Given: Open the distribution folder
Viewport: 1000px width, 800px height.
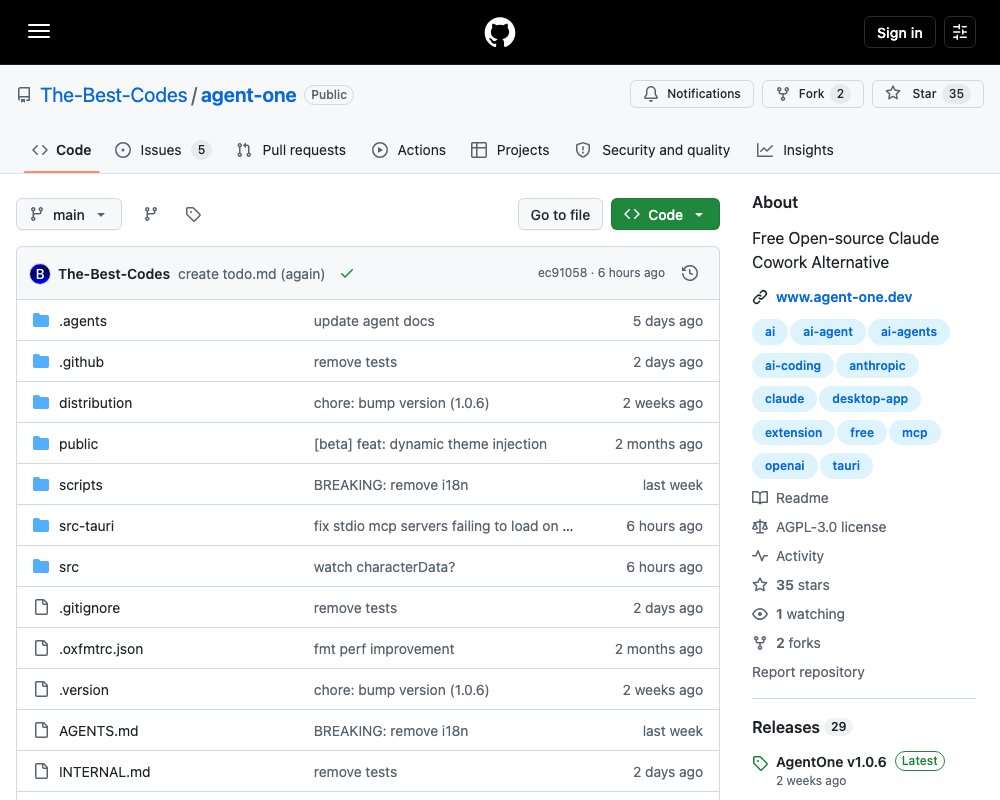Looking at the screenshot, I should [x=96, y=403].
